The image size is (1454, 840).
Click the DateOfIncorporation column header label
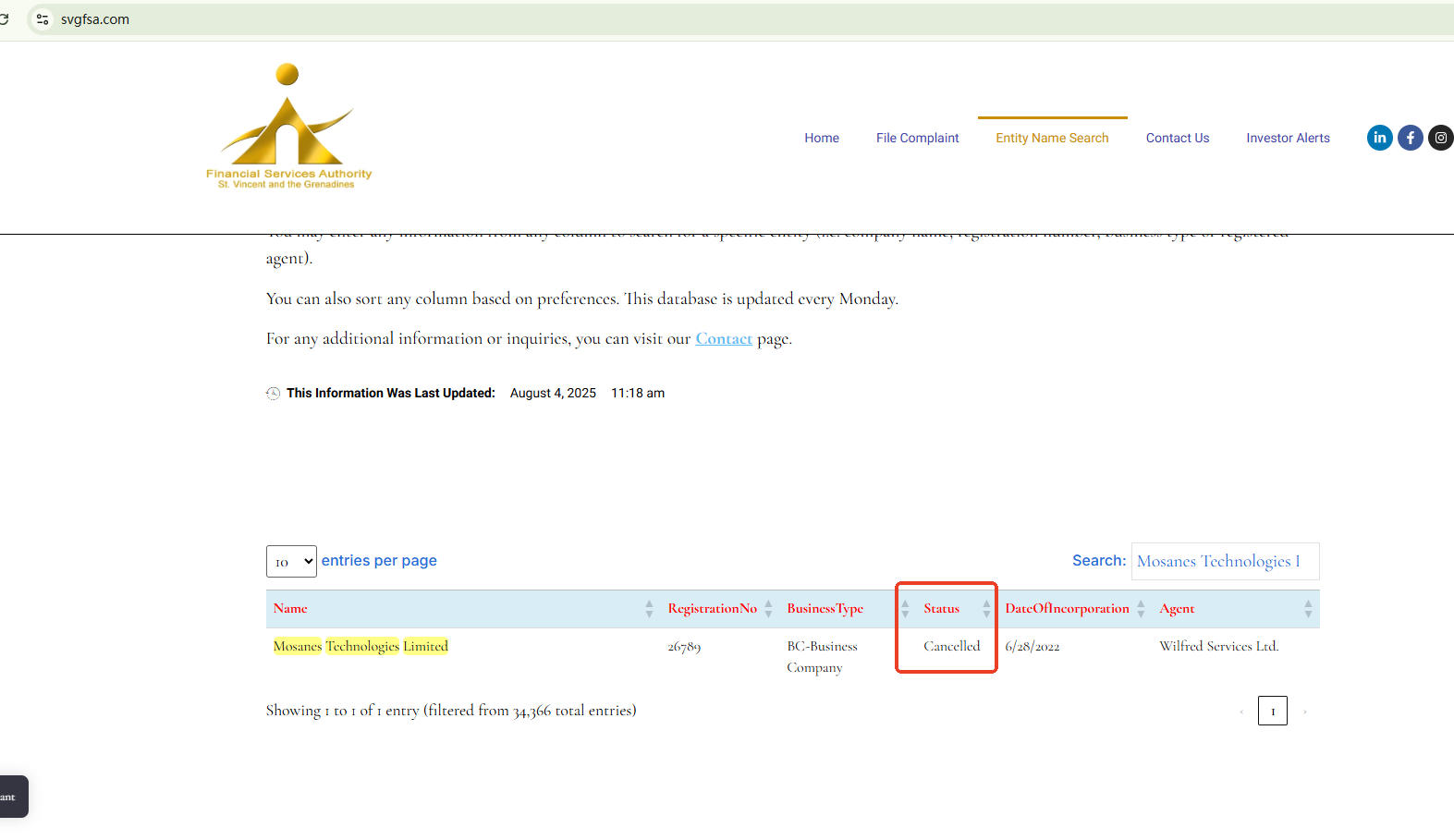[x=1068, y=609]
